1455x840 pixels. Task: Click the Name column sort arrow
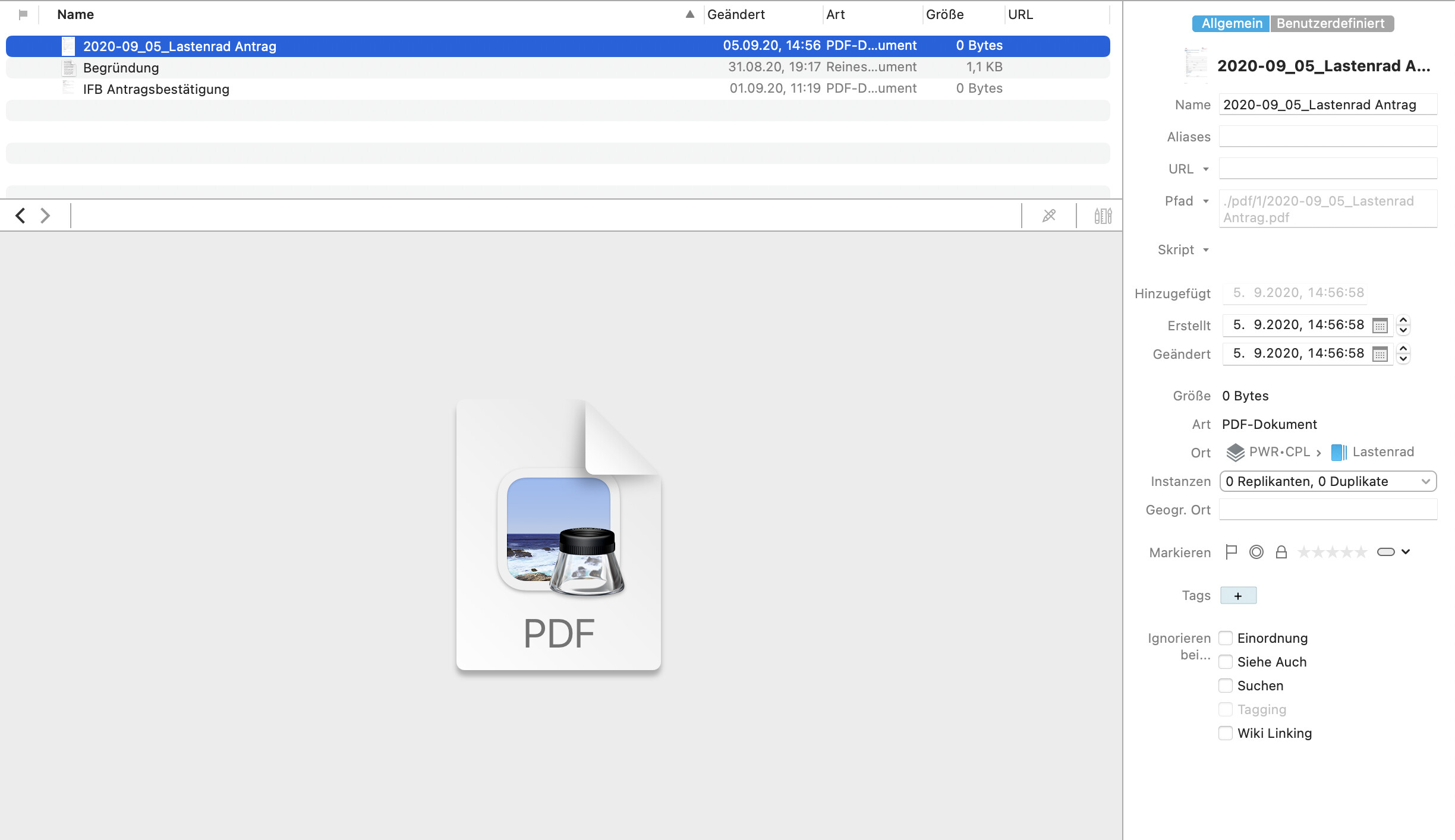coord(690,14)
